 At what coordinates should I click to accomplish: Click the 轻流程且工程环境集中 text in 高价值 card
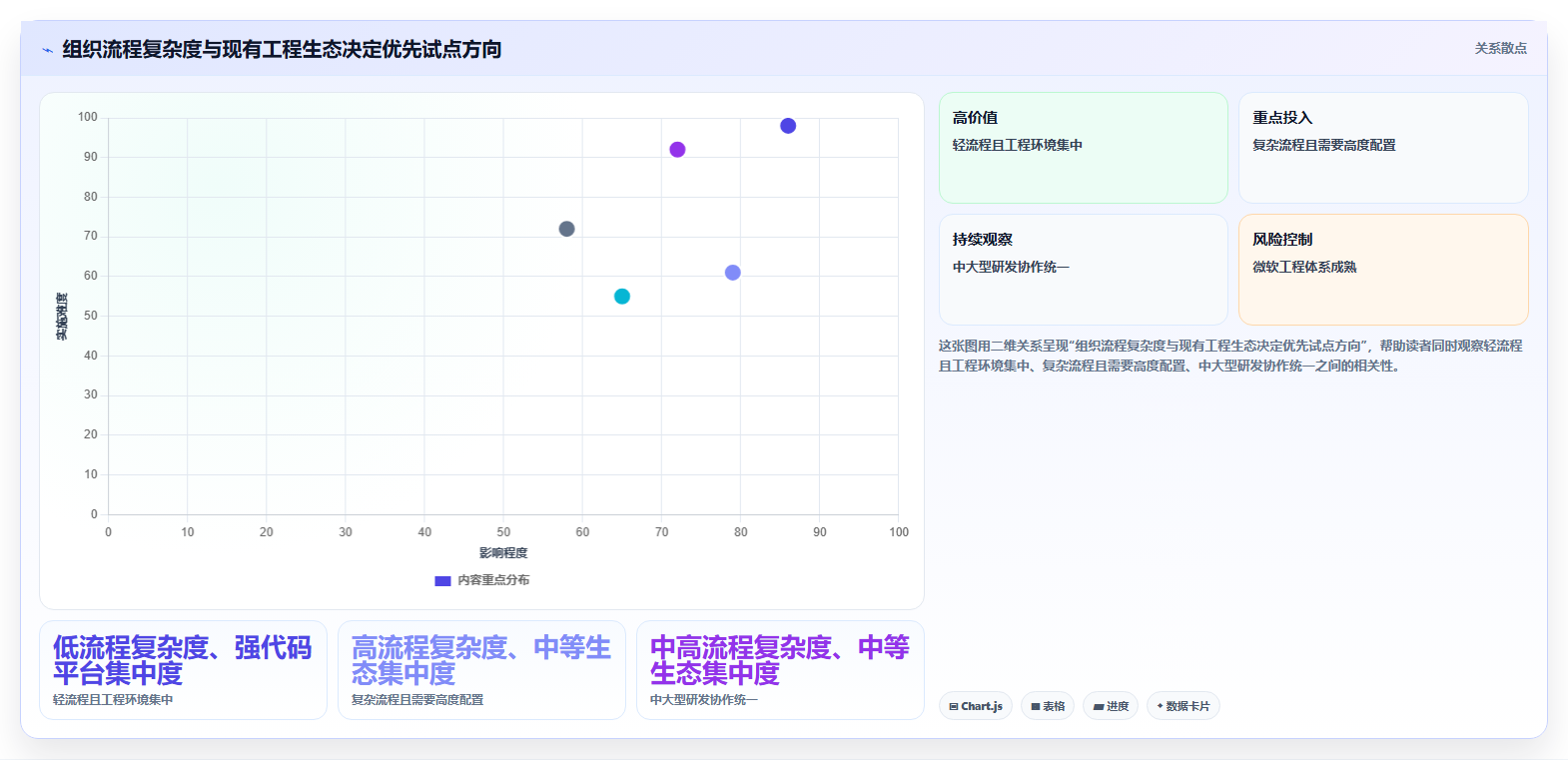(x=1018, y=145)
